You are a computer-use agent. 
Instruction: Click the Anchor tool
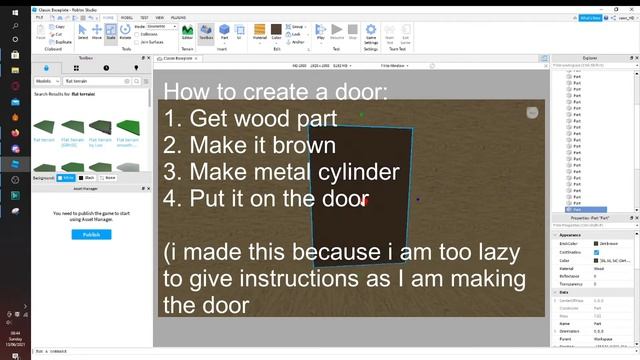tap(295, 42)
